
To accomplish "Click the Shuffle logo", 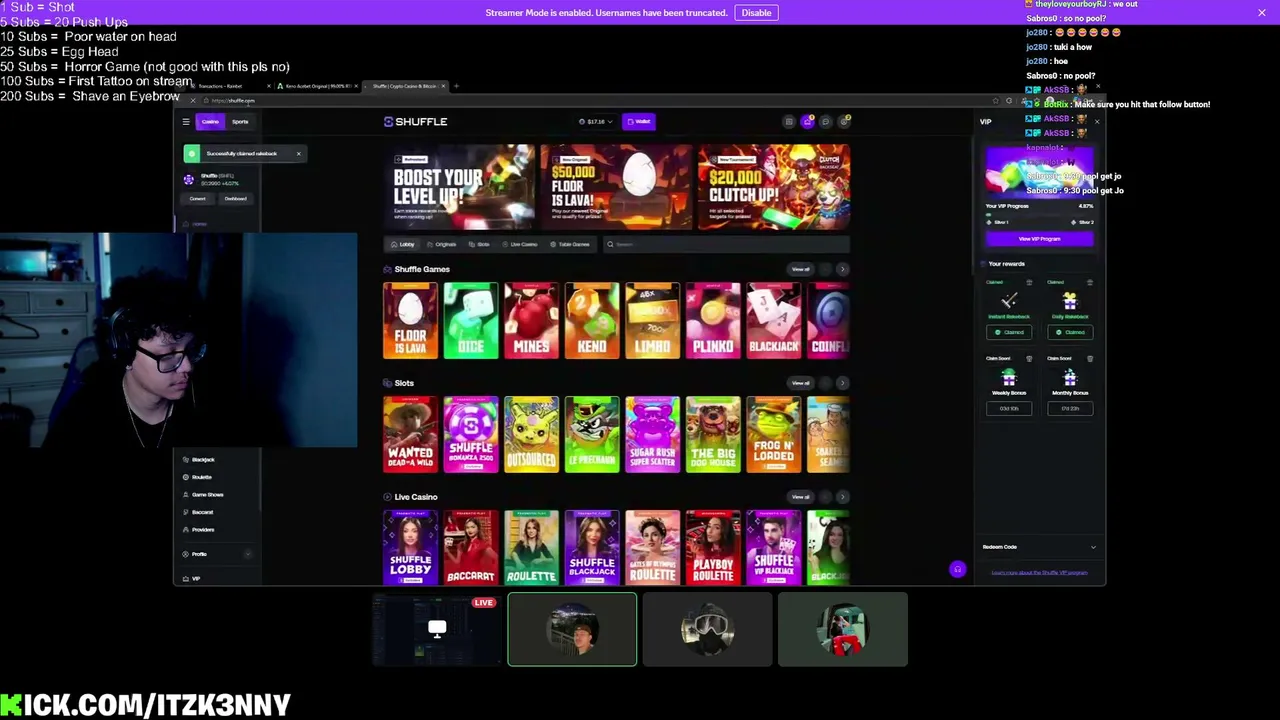I will [415, 122].
